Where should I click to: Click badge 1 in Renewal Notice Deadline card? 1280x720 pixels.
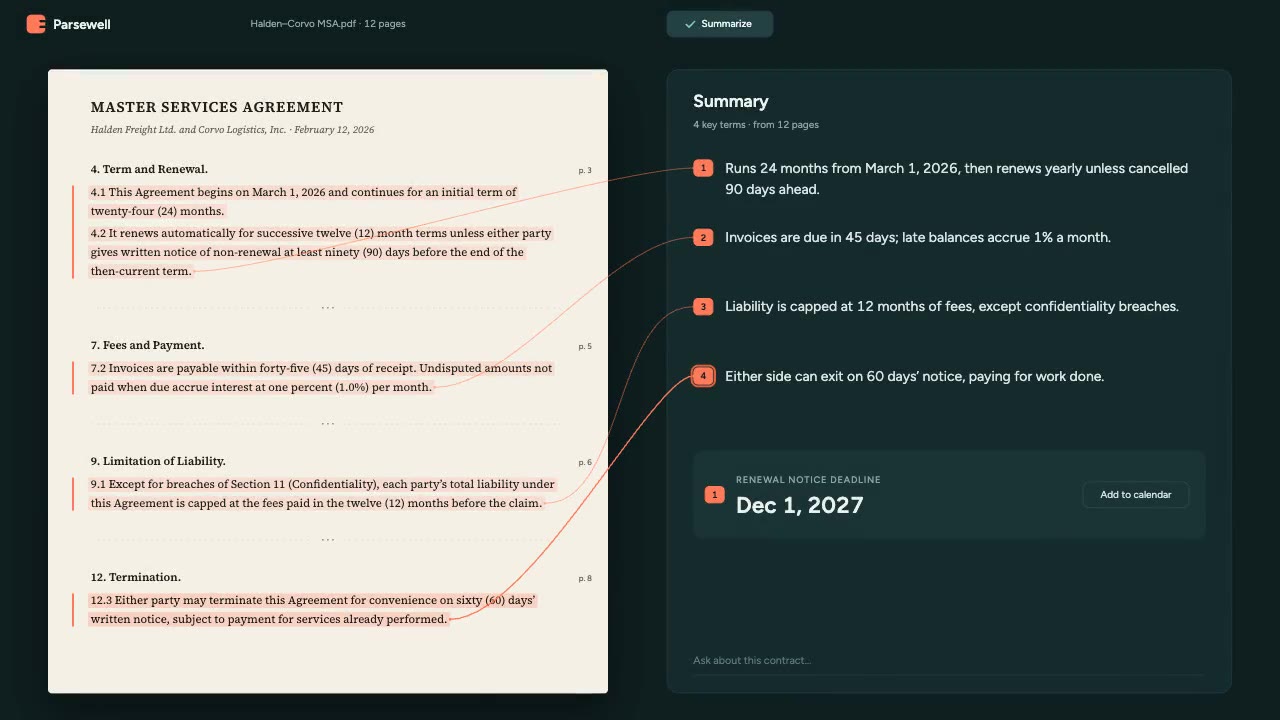(714, 495)
